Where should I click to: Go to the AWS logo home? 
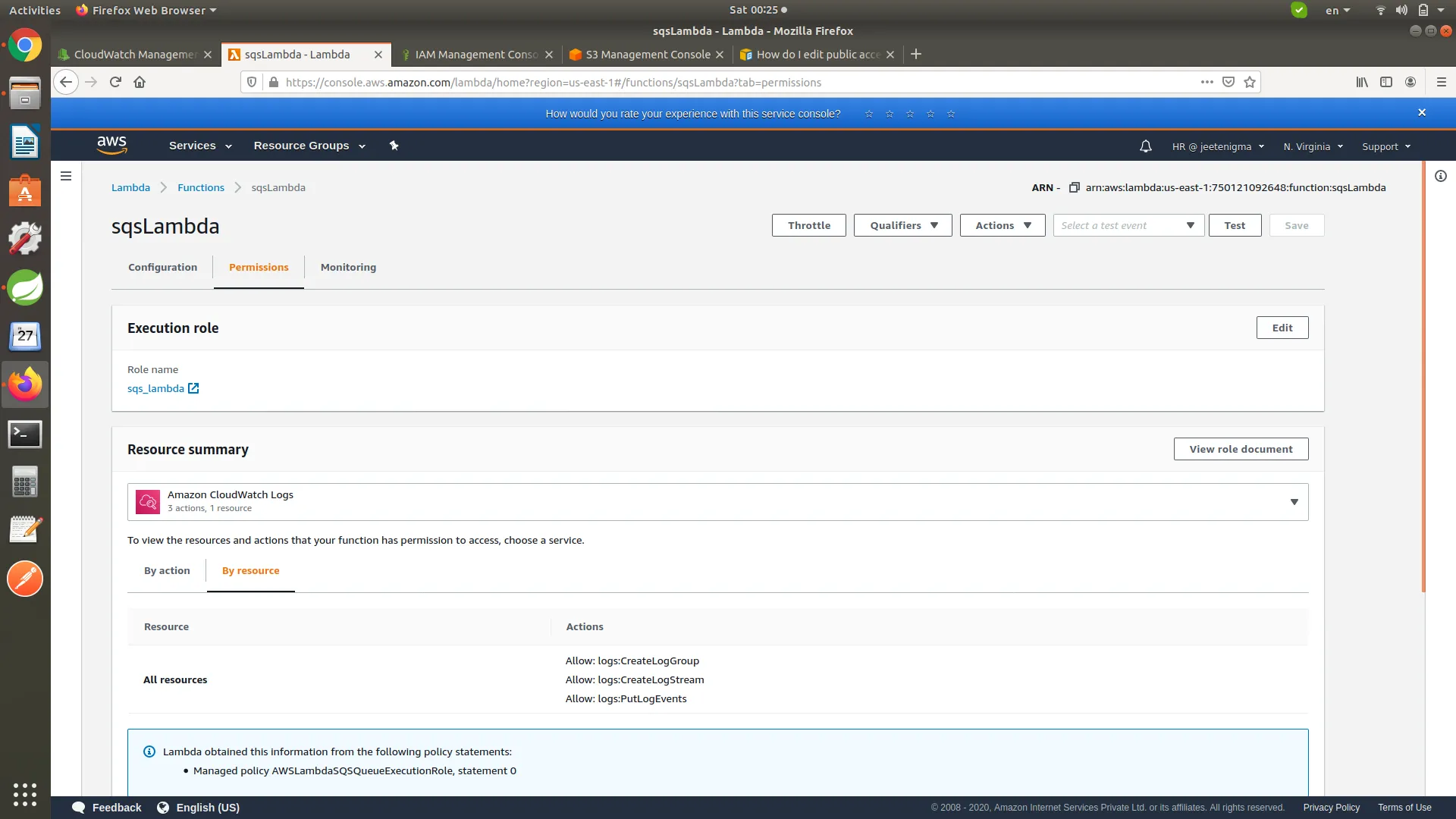click(x=111, y=145)
